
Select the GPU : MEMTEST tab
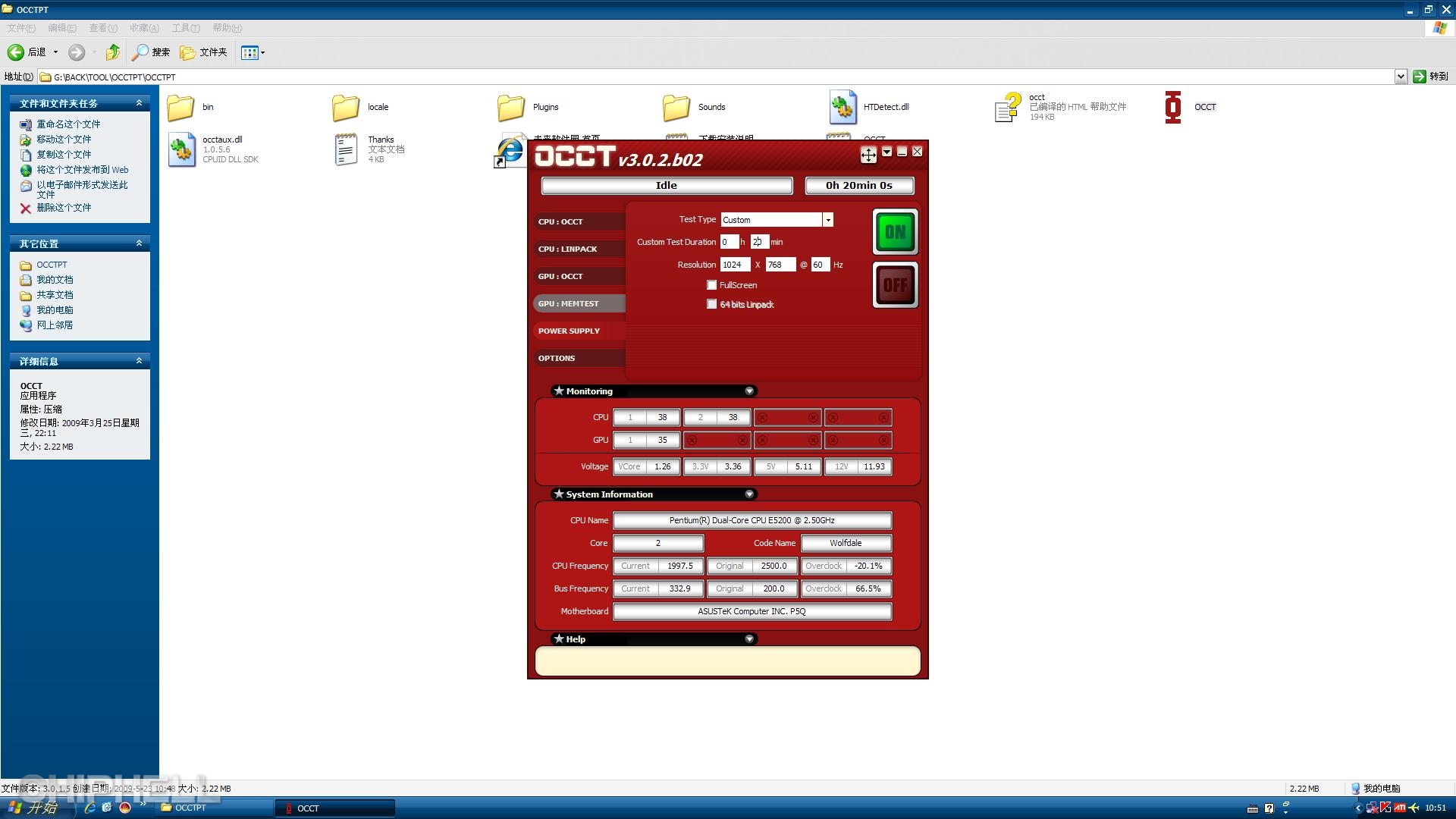tap(579, 303)
